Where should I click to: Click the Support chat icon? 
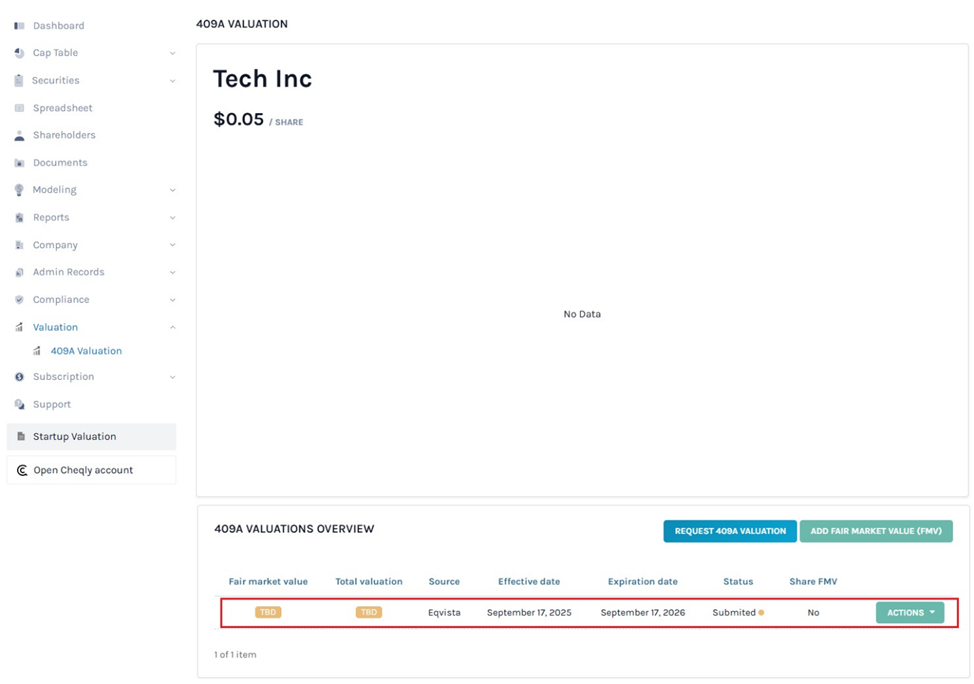(19, 405)
